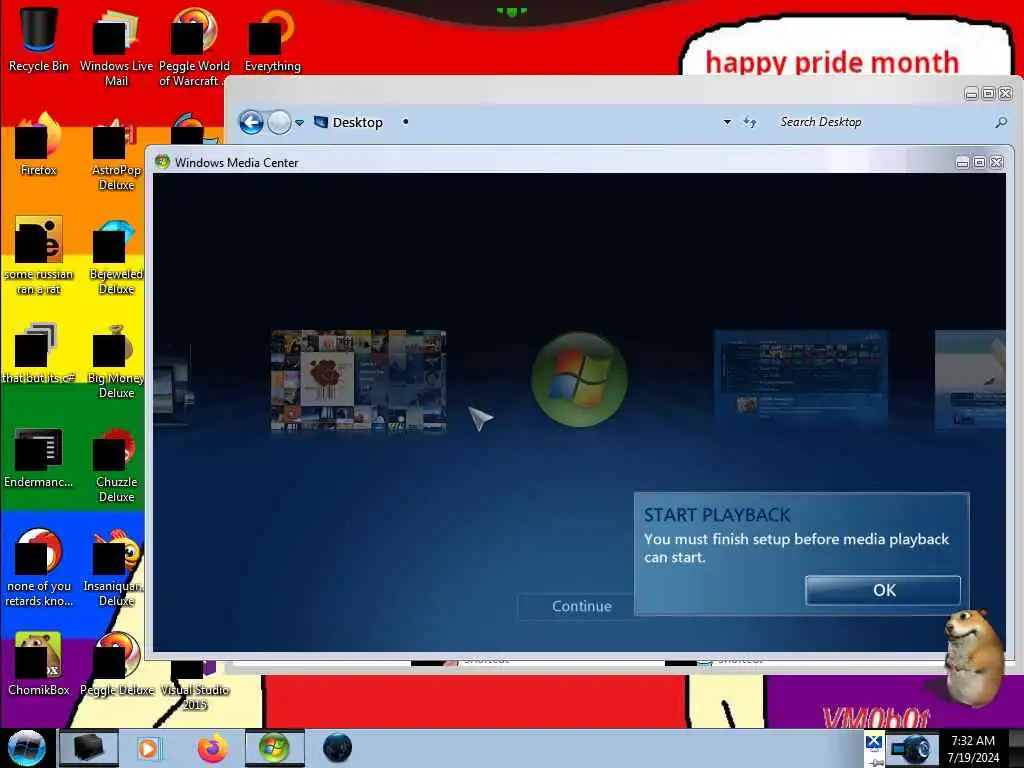Select the Insaniquarium Deluxe desktop icon

point(116,568)
